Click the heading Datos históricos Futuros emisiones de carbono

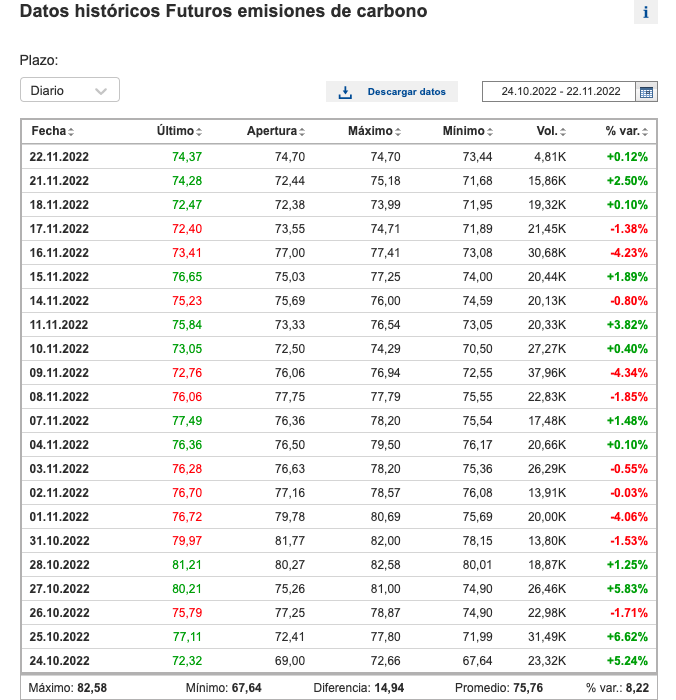point(224,11)
